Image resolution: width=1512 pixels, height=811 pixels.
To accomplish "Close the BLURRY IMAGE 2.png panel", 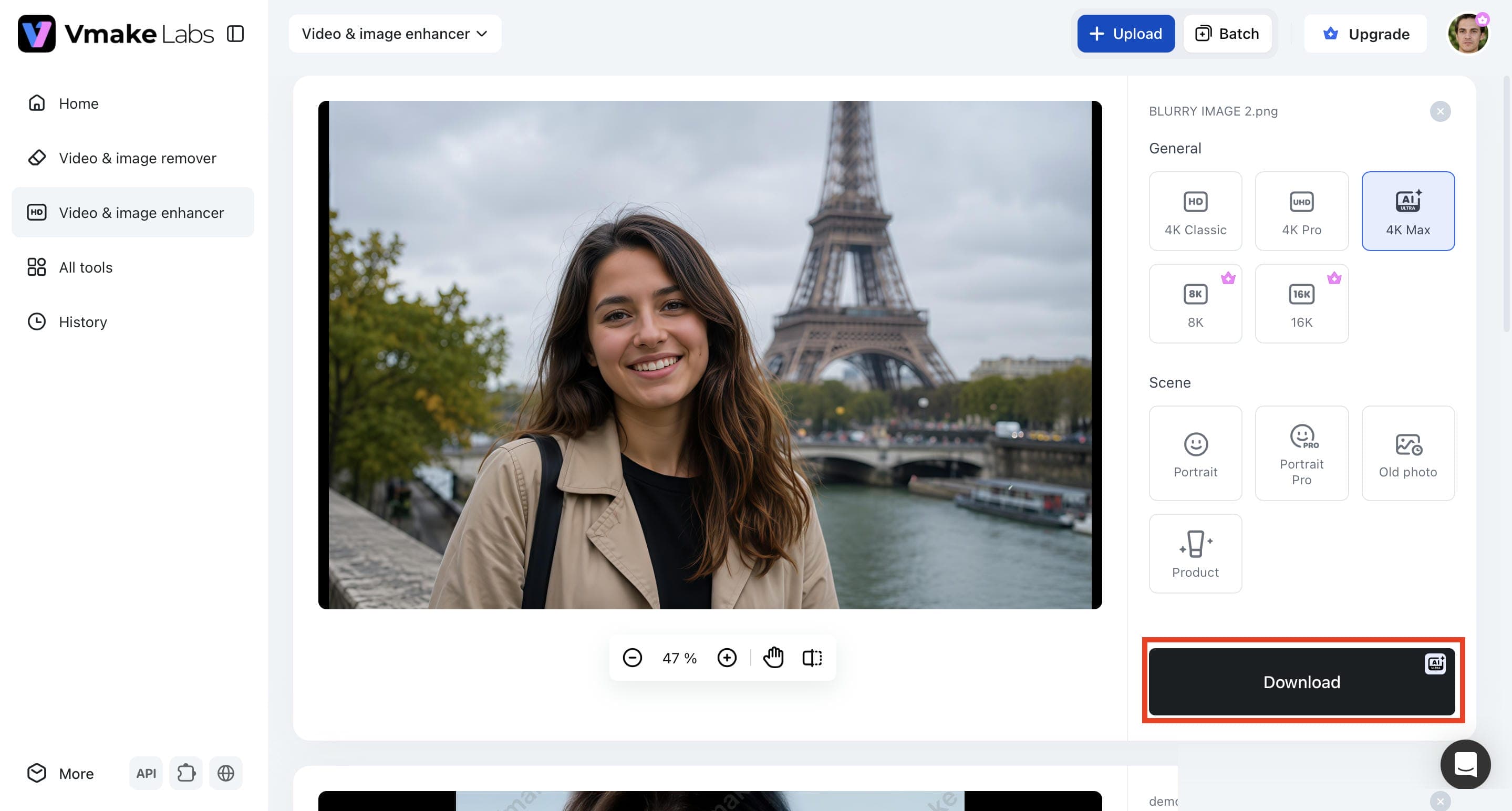I will point(1440,111).
